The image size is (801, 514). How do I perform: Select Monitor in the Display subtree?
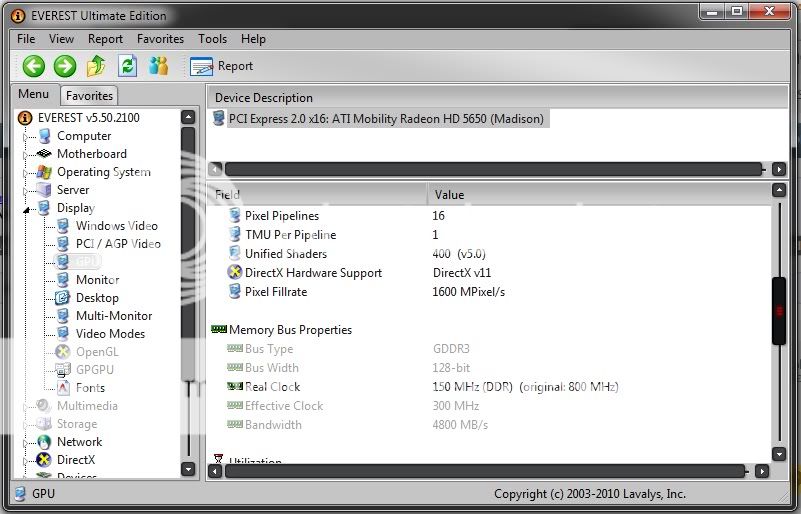point(98,279)
